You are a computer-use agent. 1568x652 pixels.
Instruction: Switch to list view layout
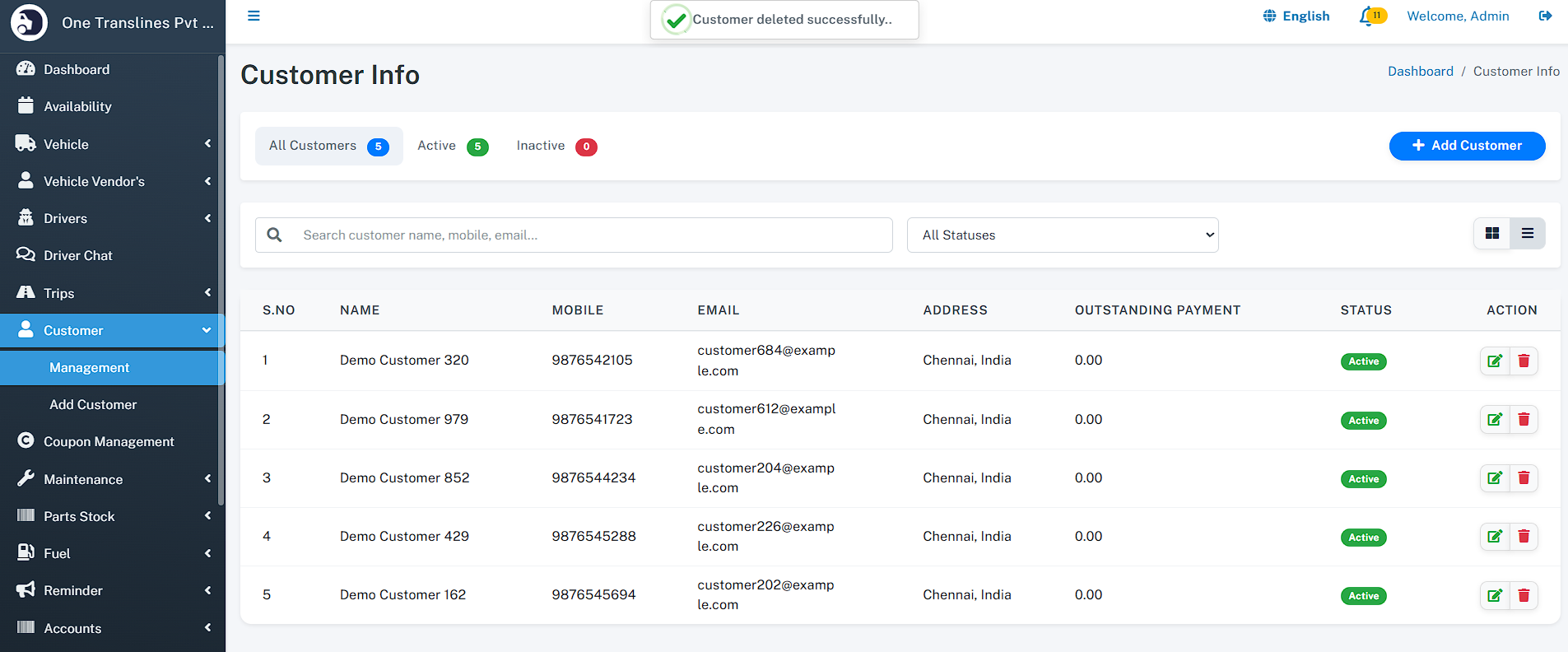[1528, 234]
